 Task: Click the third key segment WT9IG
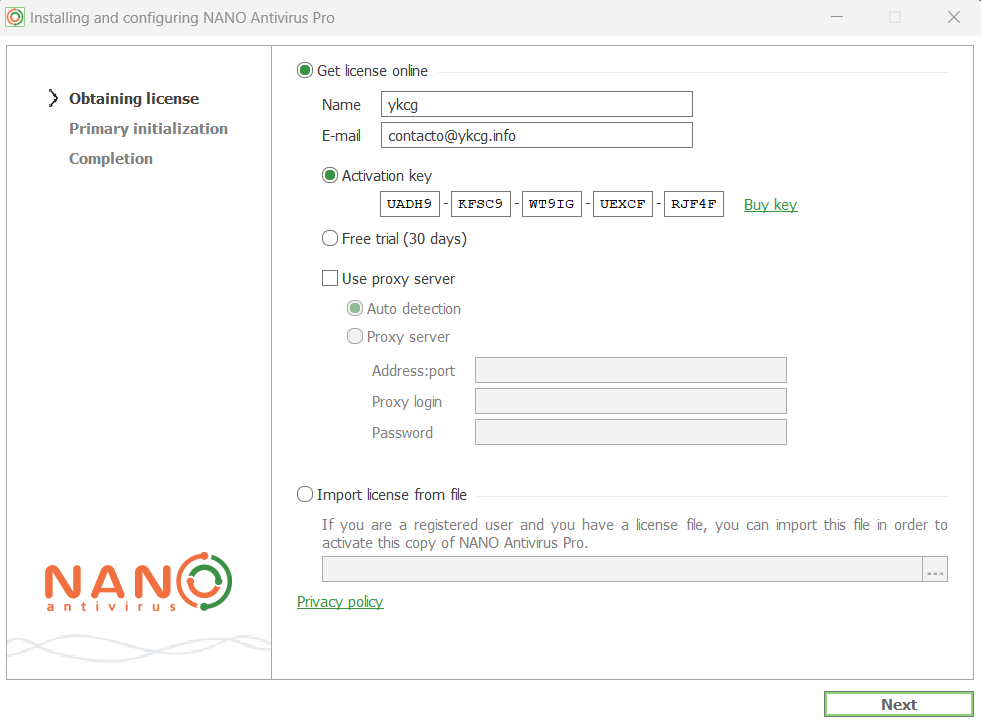coord(552,204)
